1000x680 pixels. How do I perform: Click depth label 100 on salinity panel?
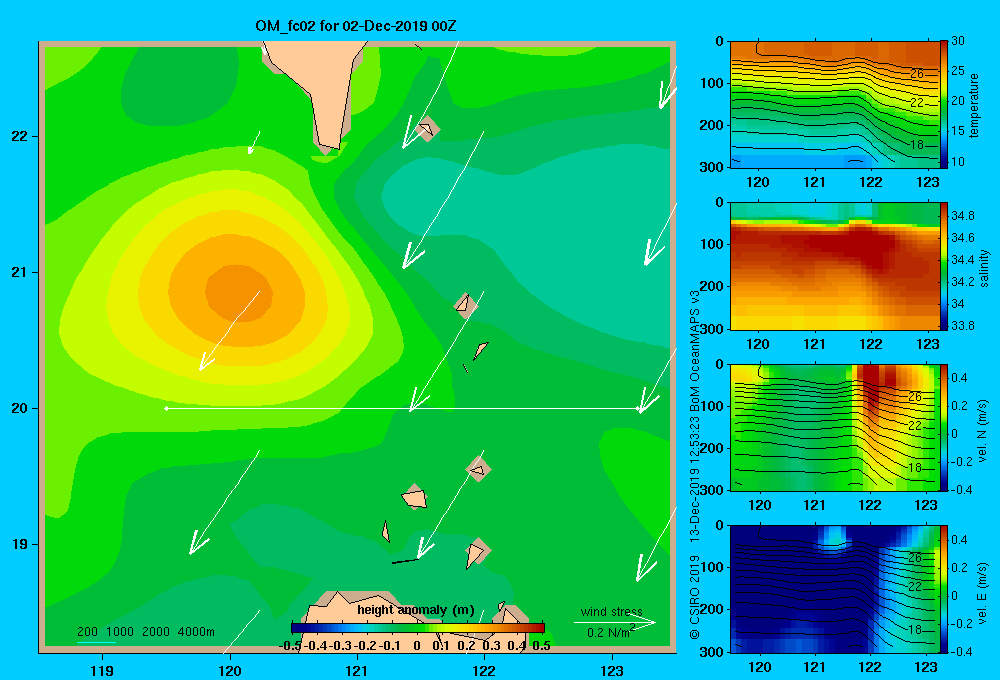pos(712,244)
